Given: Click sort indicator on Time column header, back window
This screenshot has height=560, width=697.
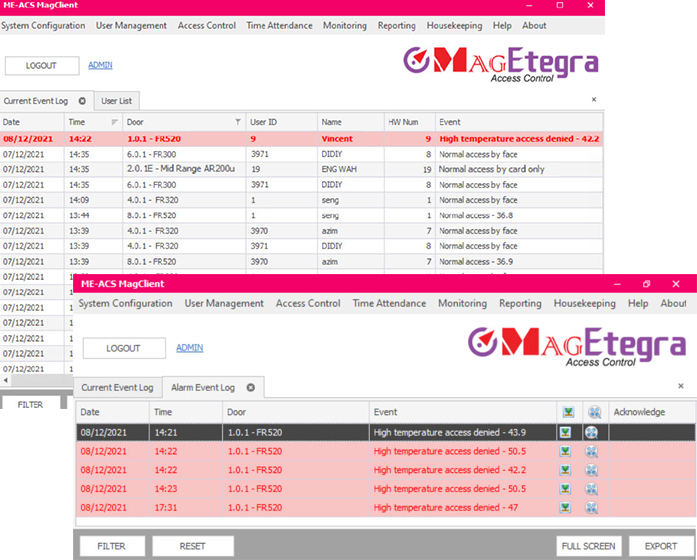Looking at the screenshot, I should [115, 122].
